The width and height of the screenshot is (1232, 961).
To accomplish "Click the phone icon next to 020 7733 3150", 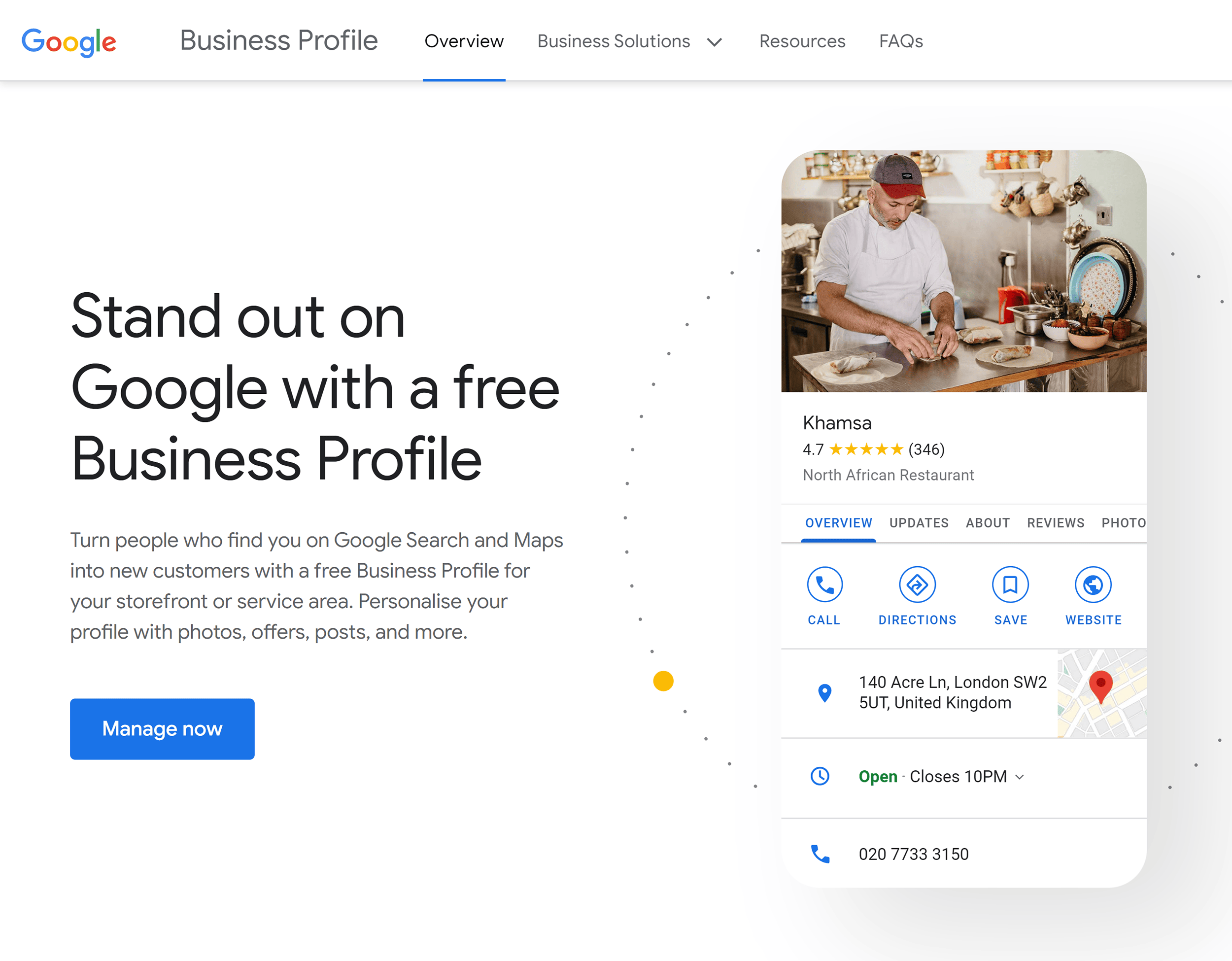I will point(820,854).
